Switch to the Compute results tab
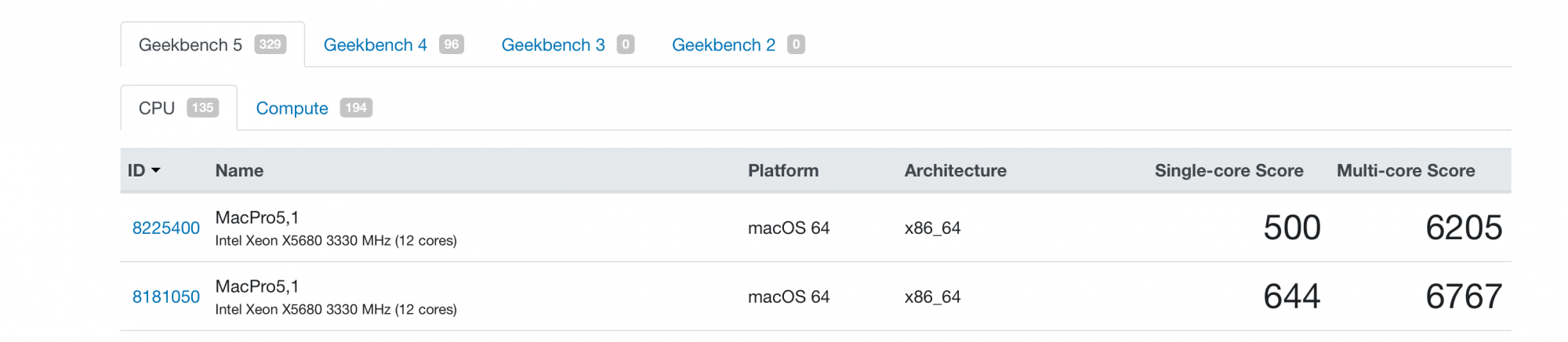Image resolution: width=1568 pixels, height=342 pixels. (x=292, y=108)
